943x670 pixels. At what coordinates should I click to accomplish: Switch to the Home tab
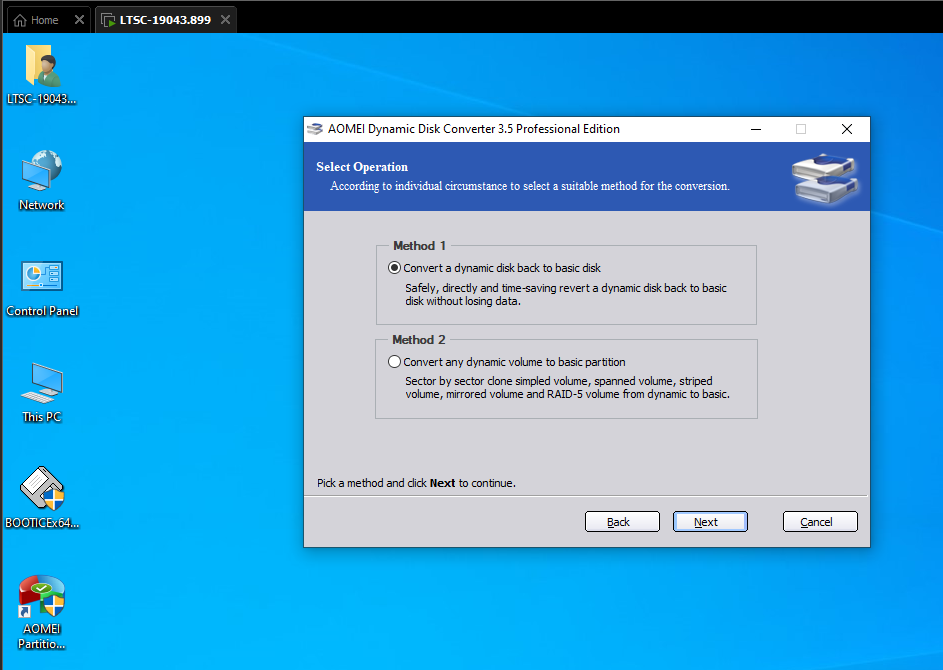44,20
